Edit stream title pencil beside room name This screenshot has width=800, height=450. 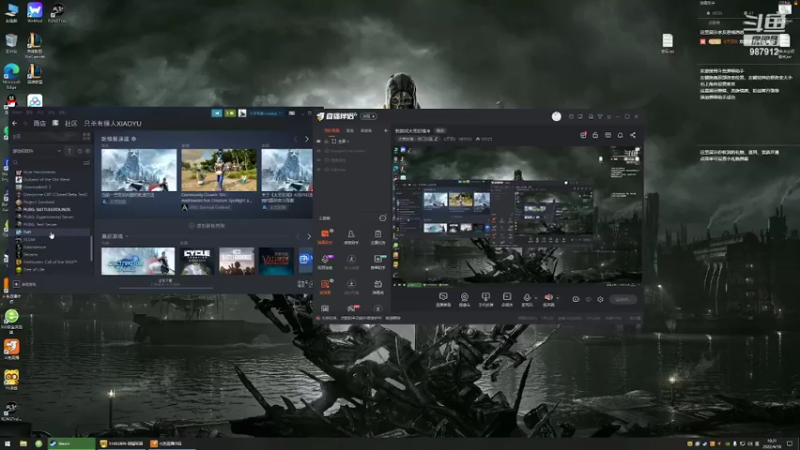click(436, 139)
